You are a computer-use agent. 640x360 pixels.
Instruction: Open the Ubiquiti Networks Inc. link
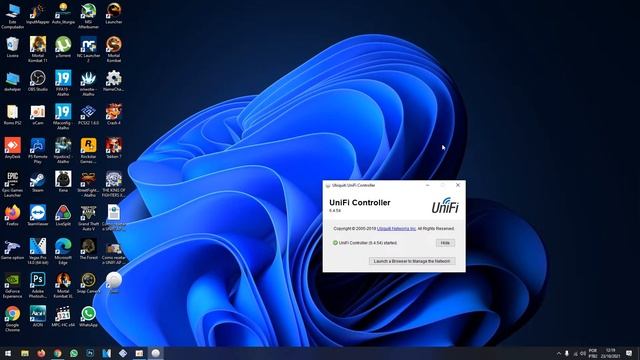tap(396, 229)
